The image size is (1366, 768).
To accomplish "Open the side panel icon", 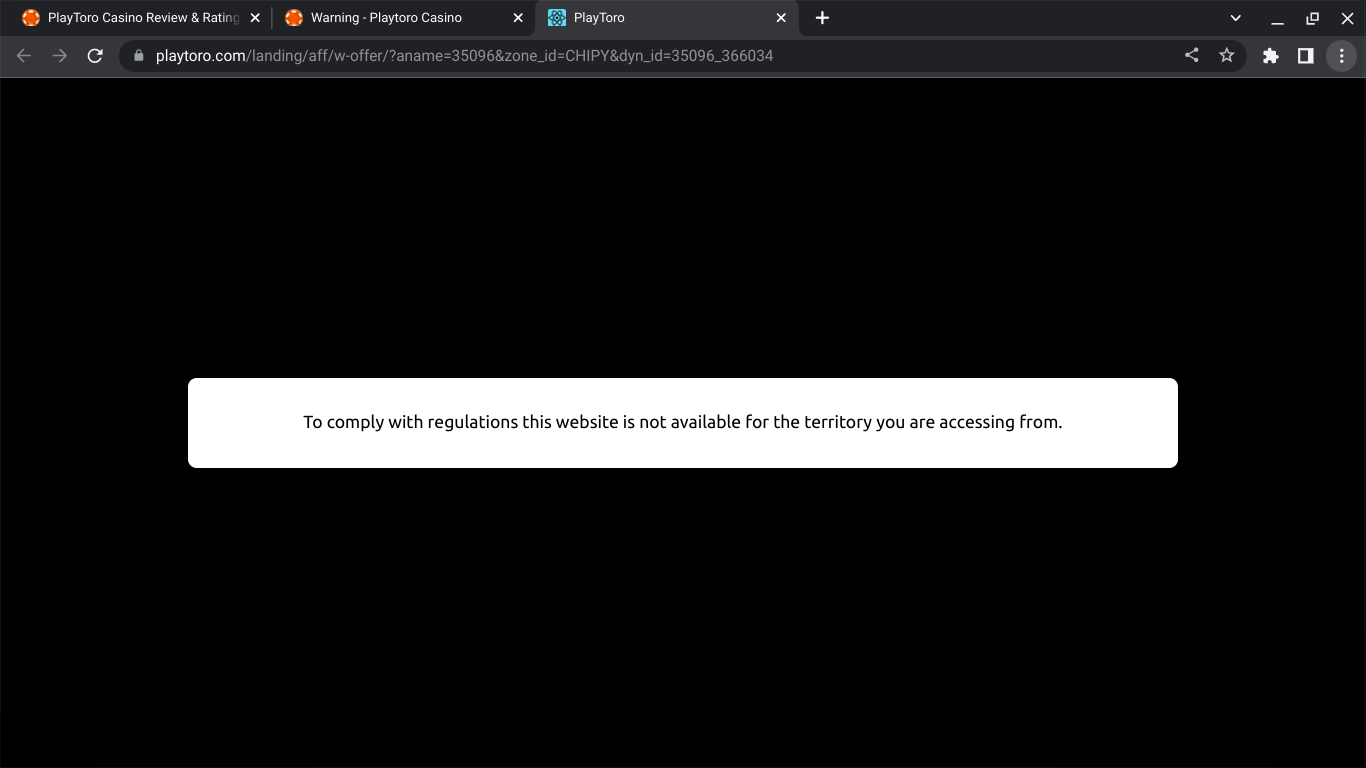I will click(x=1305, y=55).
